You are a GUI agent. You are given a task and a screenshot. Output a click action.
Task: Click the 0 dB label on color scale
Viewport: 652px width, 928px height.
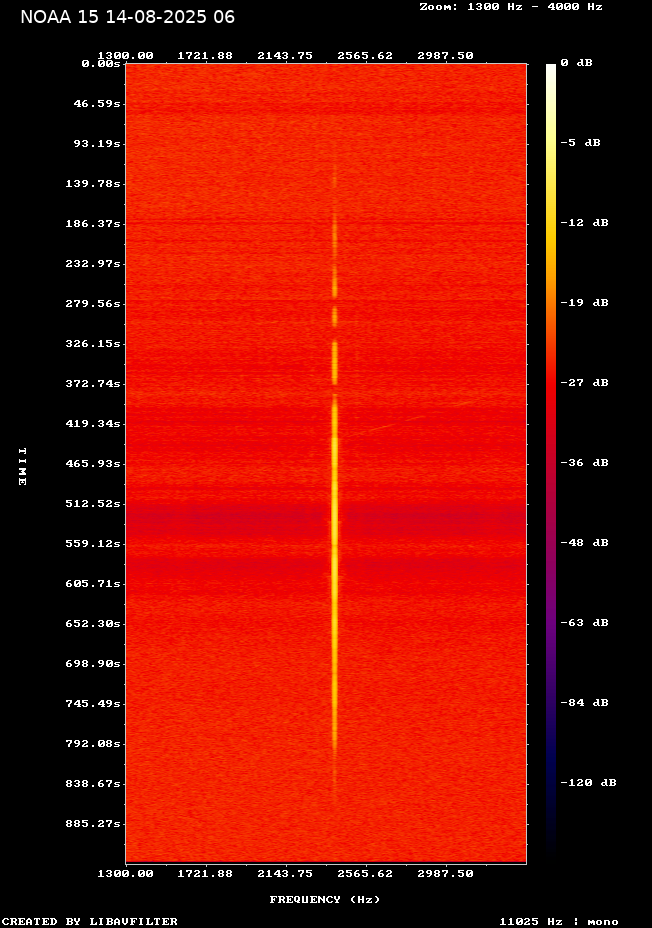(x=576, y=63)
